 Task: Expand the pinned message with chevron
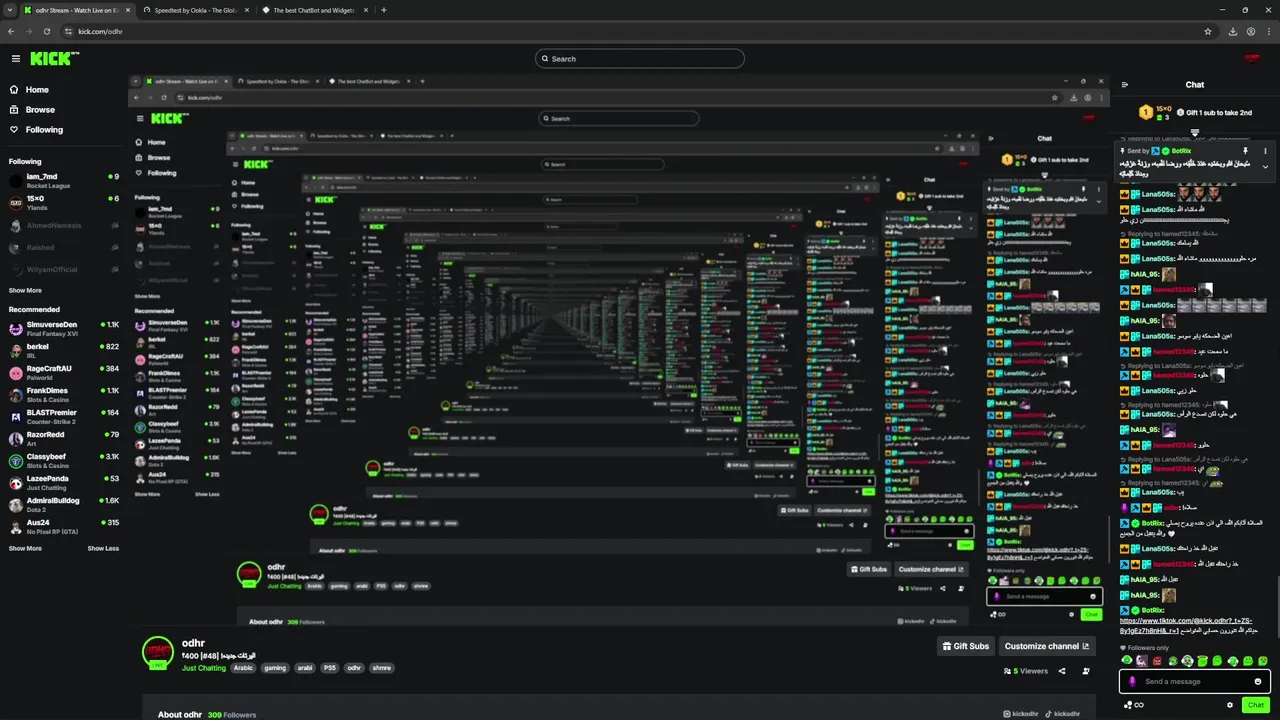(1265, 167)
